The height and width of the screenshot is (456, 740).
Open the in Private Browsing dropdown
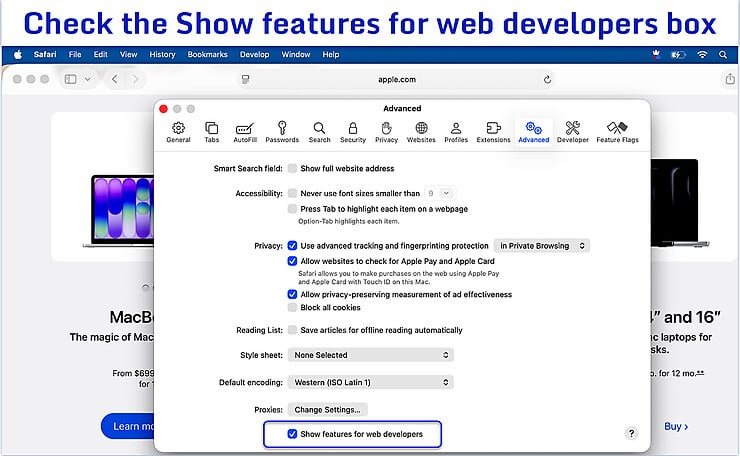[541, 245]
